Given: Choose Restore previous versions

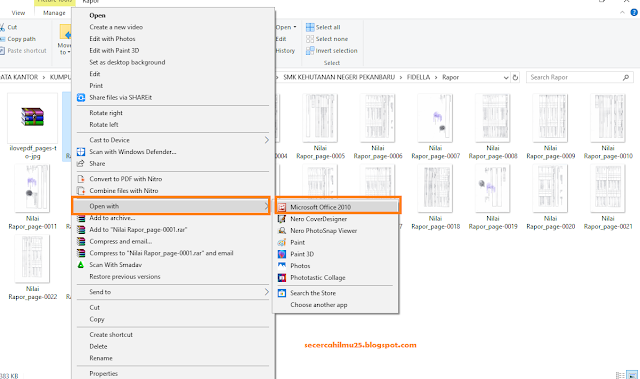Looking at the screenshot, I should [124, 277].
